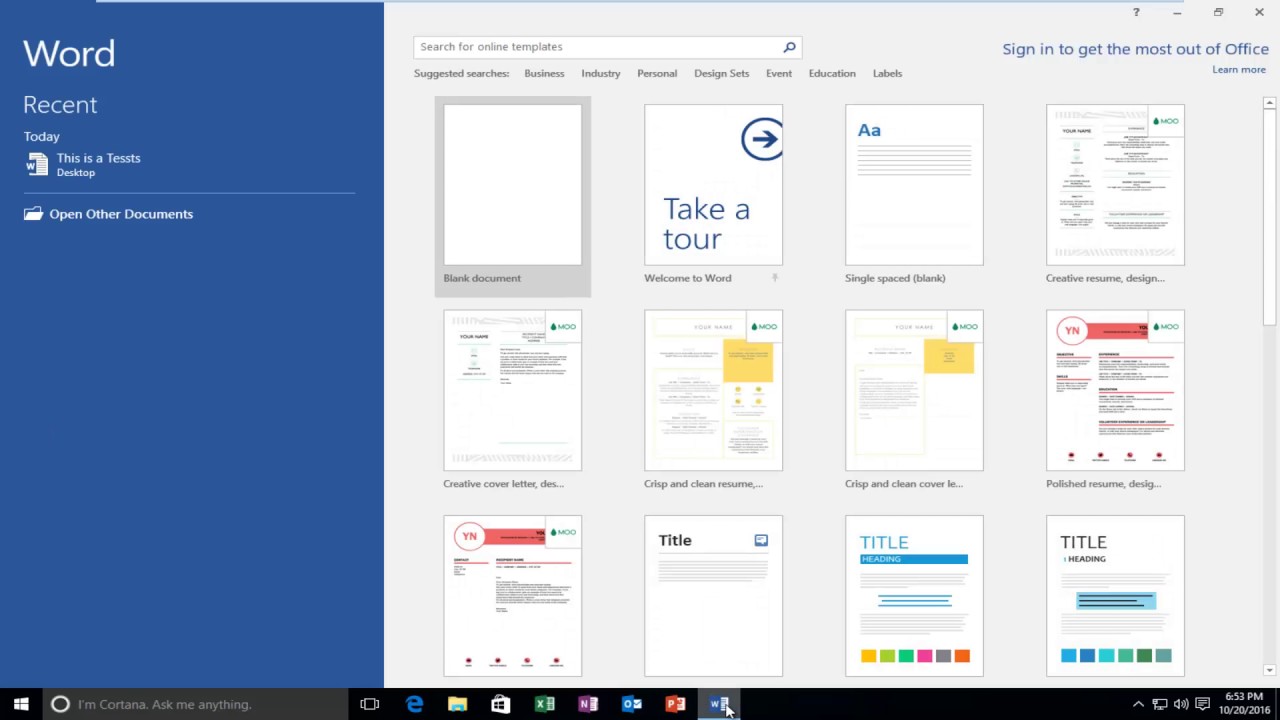This screenshot has height=720, width=1280.
Task: Click the Creative resume, design... caption
Action: [x=1105, y=278]
